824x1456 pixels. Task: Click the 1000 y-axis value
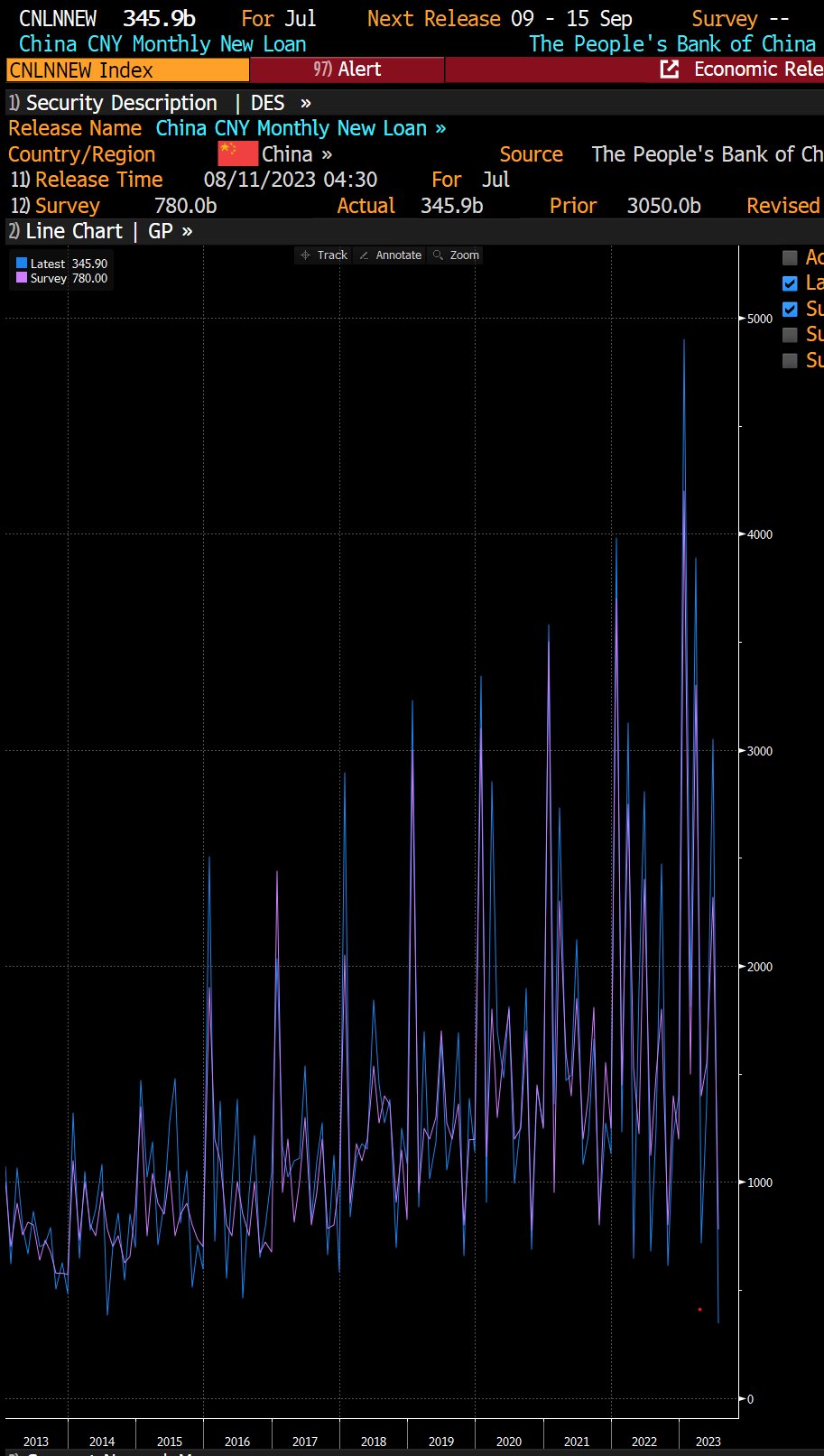point(761,1182)
